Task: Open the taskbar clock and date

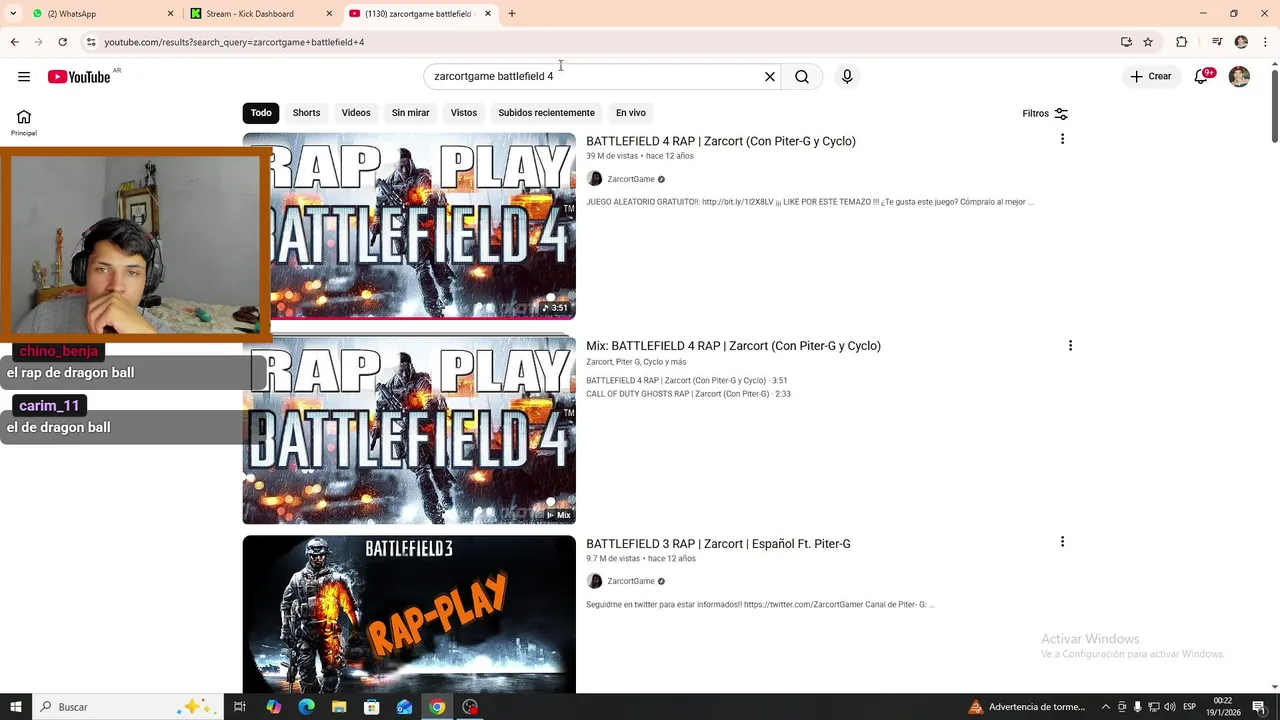Action: (x=1222, y=707)
